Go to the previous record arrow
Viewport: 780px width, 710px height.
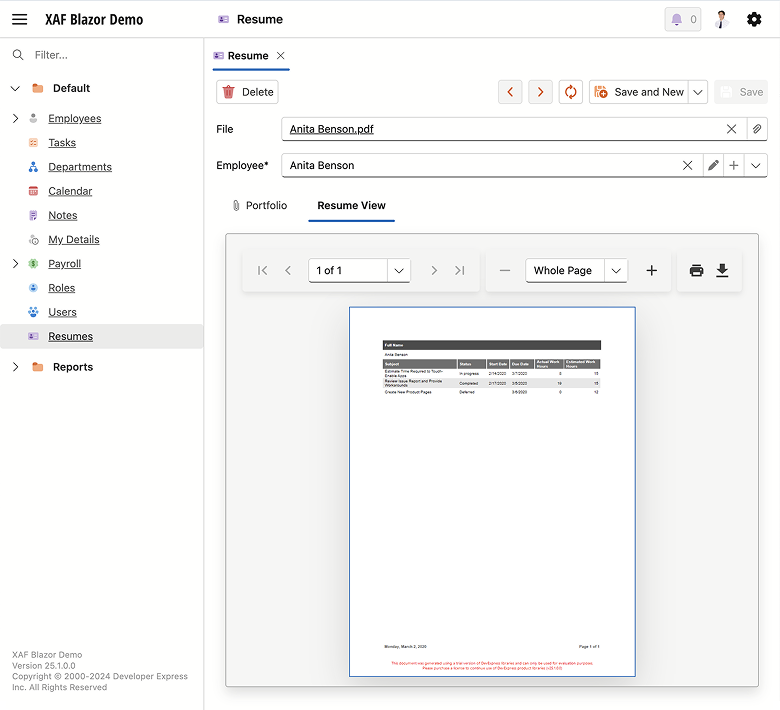[x=510, y=92]
